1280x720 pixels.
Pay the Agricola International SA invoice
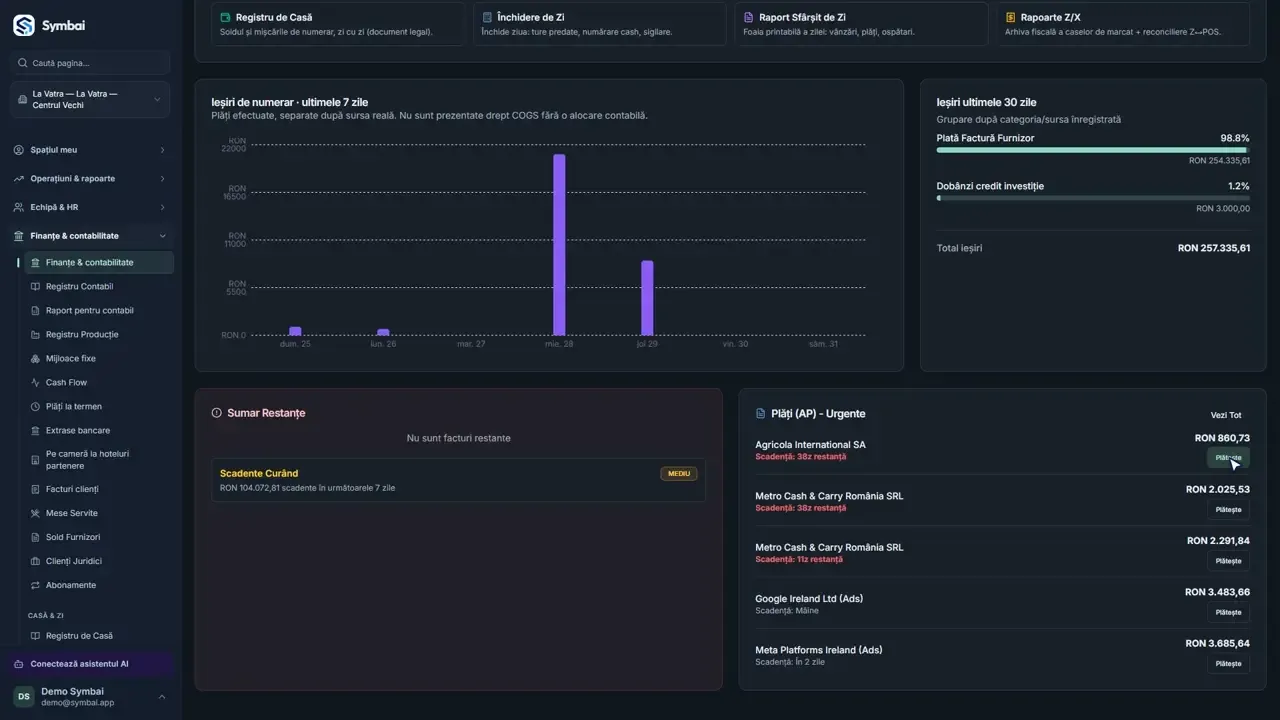pos(1228,458)
